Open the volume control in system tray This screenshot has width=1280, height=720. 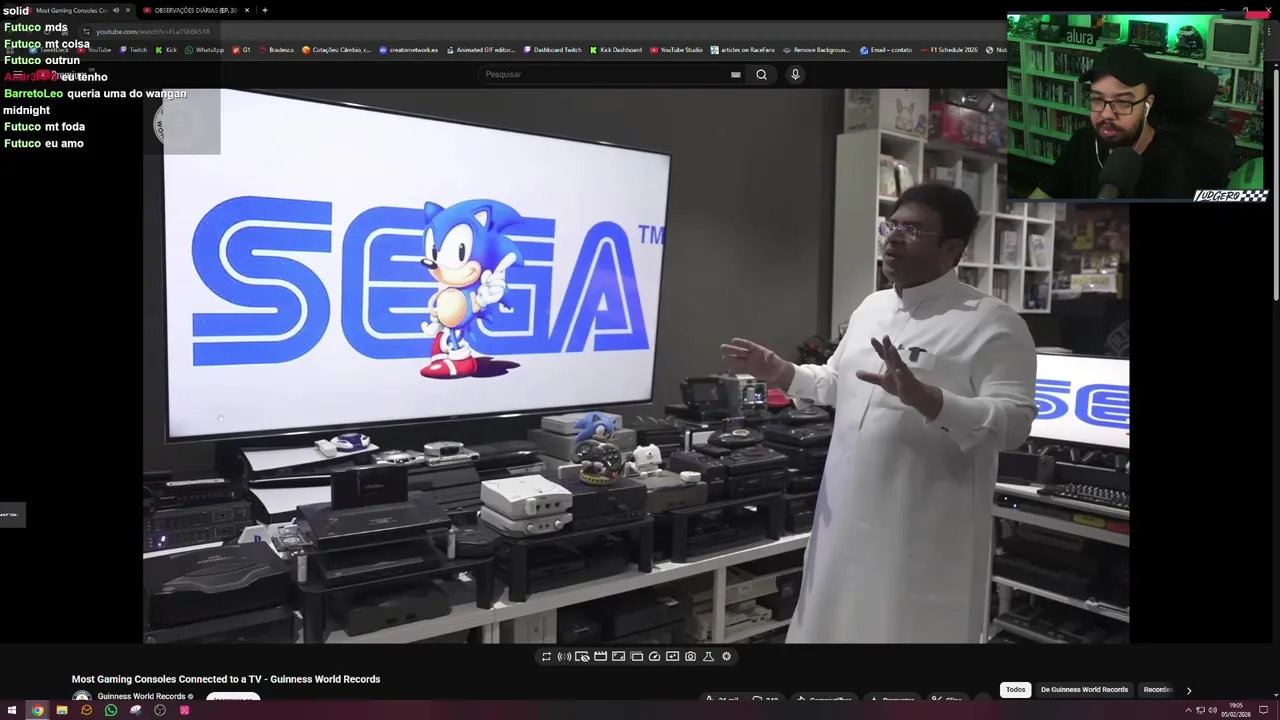click(x=1212, y=710)
